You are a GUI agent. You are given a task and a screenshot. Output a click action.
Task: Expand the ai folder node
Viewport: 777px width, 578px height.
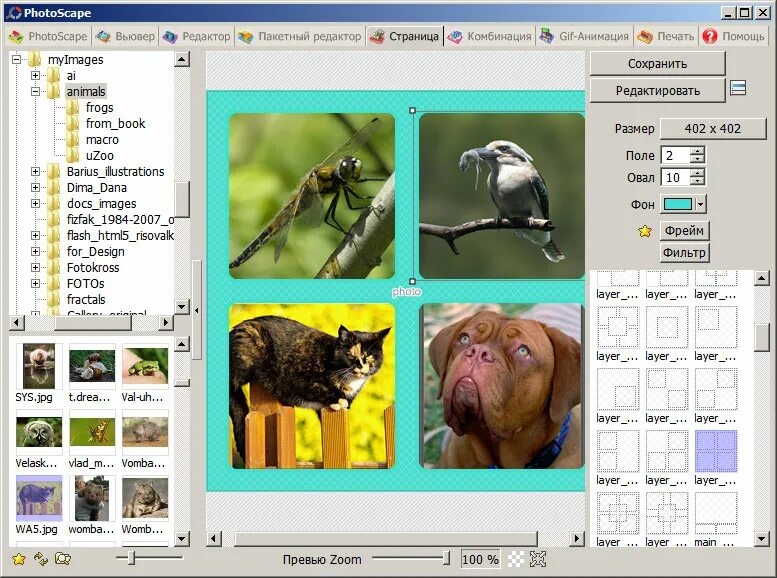coord(35,75)
